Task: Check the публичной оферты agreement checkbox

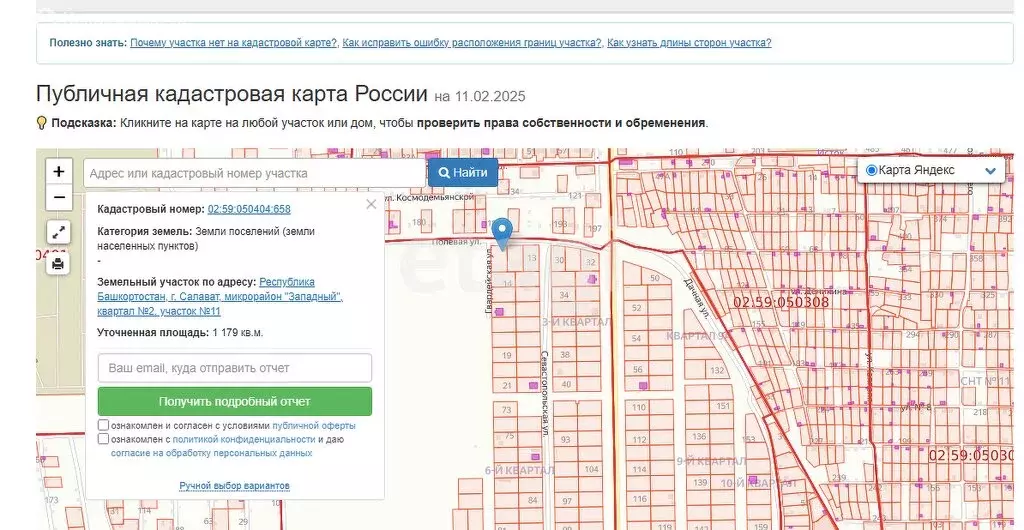Action: [103, 425]
